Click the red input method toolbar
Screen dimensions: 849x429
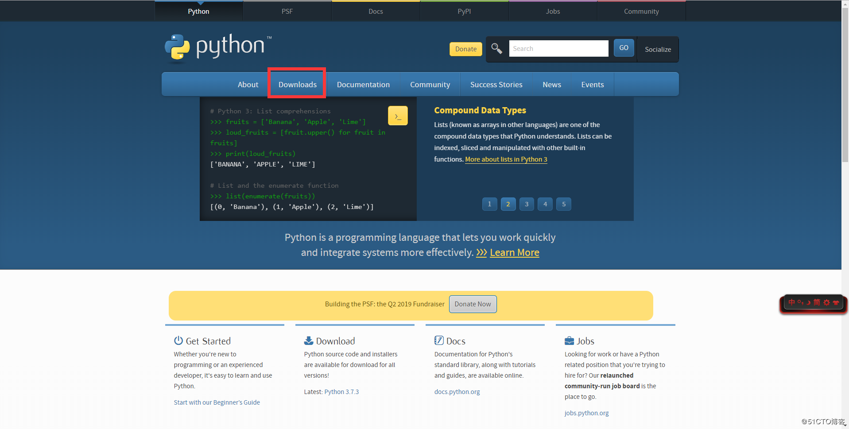[x=814, y=303]
